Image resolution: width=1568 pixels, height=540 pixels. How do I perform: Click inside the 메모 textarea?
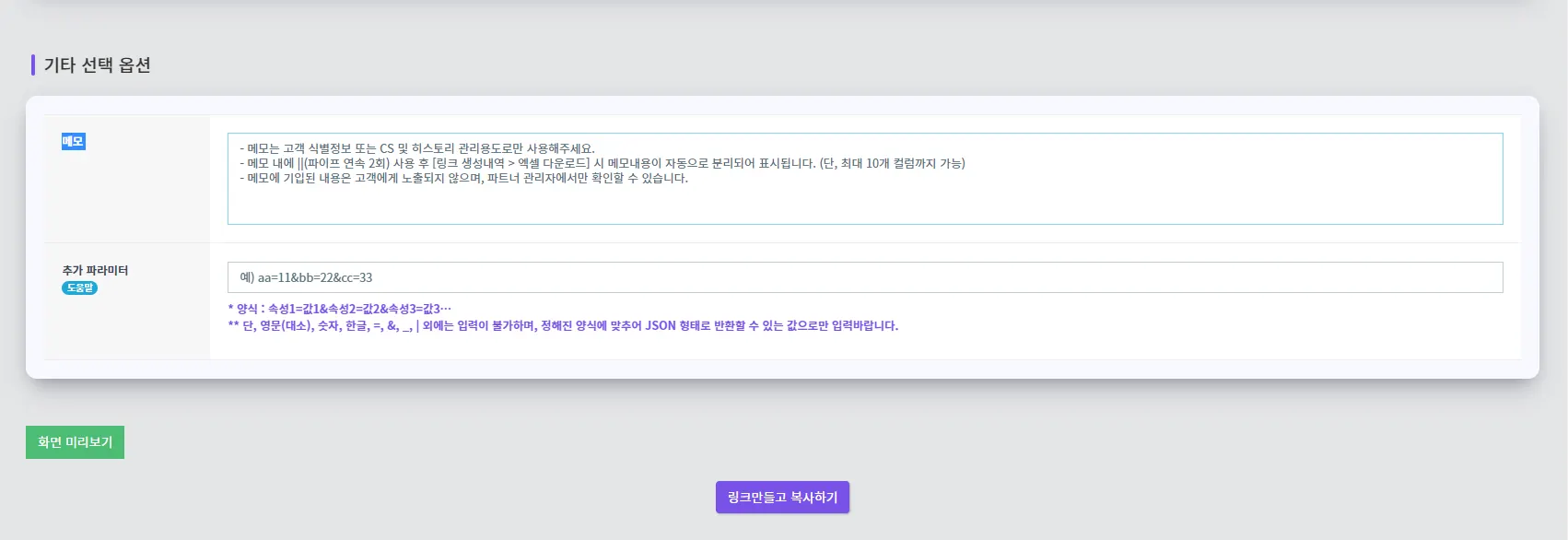(x=865, y=179)
